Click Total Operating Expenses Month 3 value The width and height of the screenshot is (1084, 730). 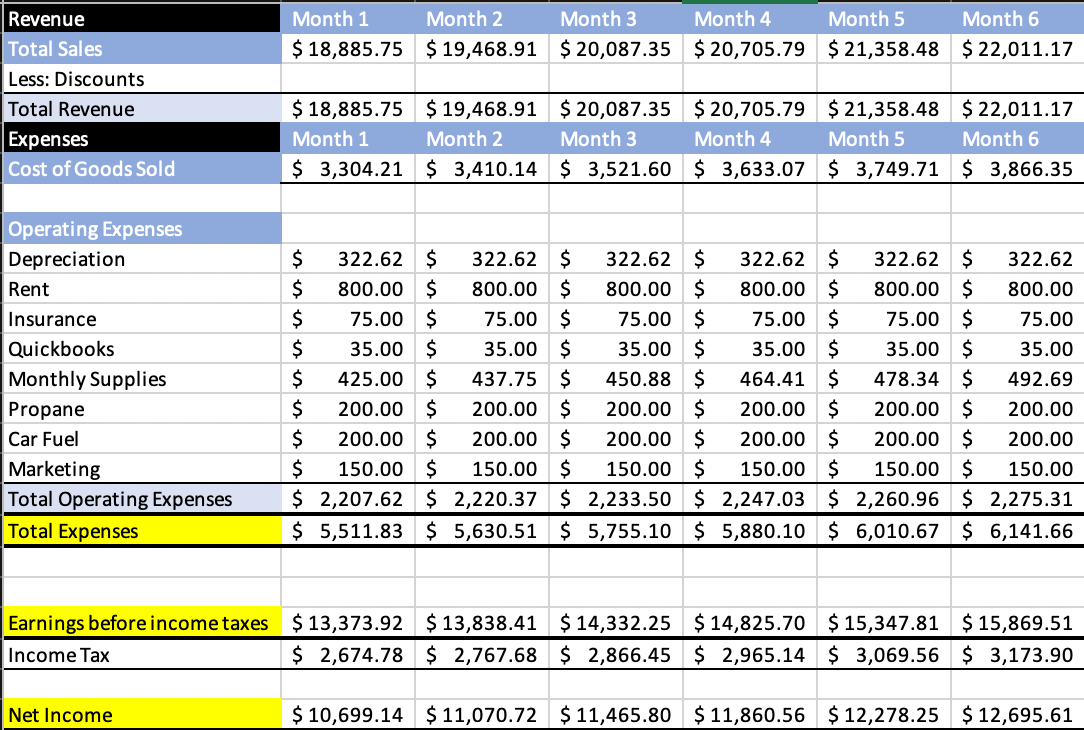click(616, 499)
